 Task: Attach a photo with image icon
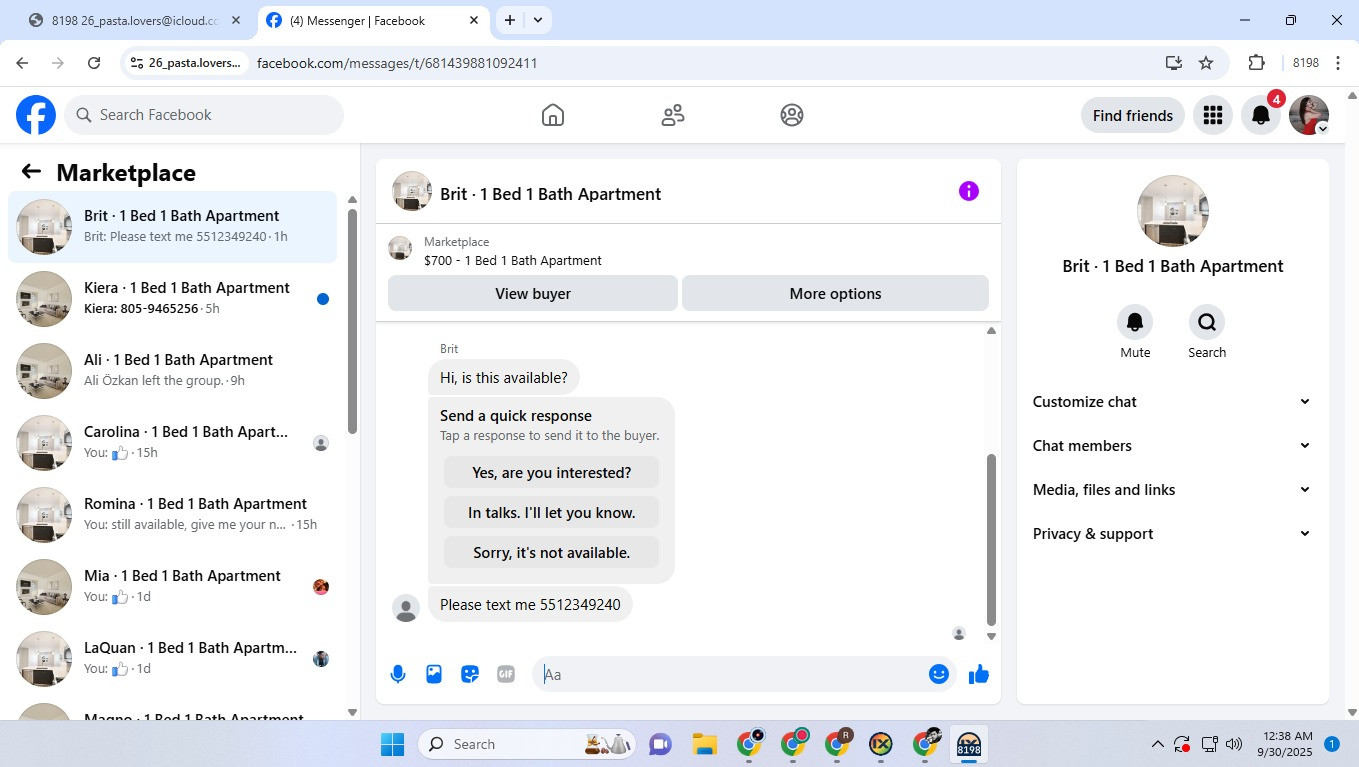[x=434, y=674]
